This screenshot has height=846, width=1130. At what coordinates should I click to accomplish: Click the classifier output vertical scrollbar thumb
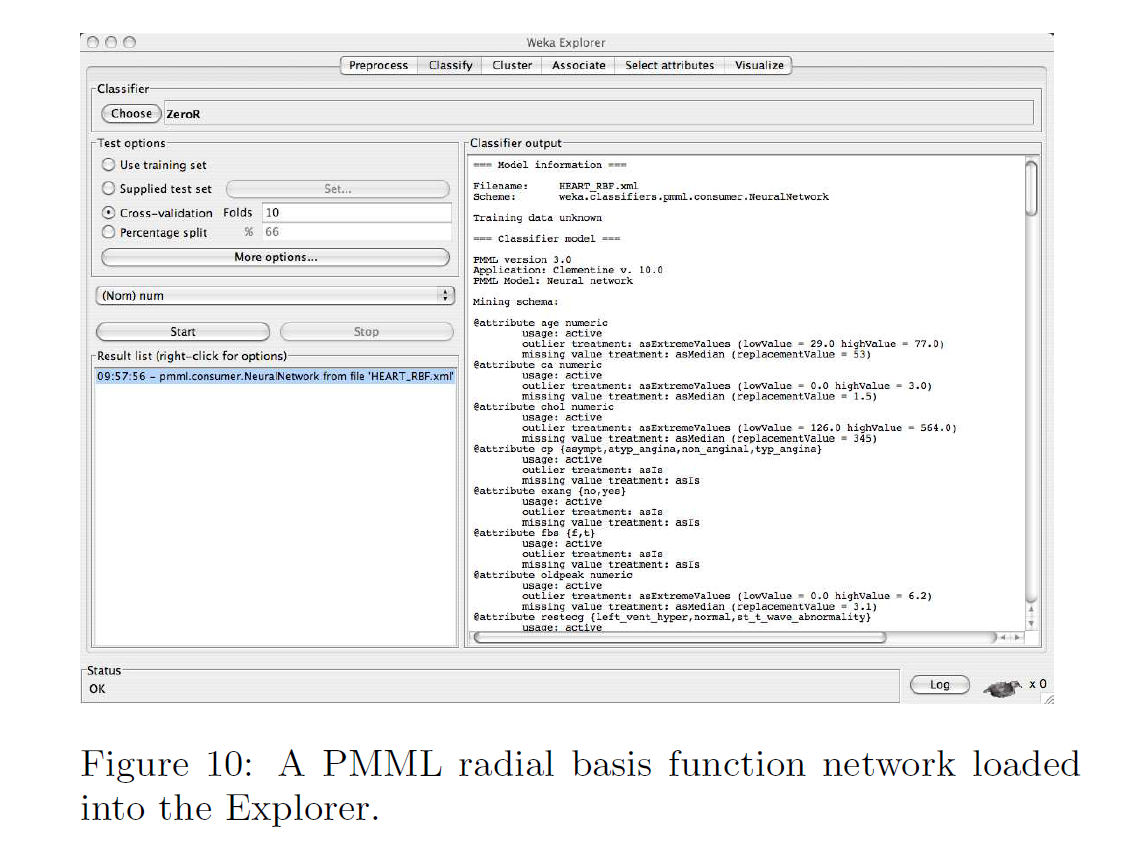pos(1031,188)
